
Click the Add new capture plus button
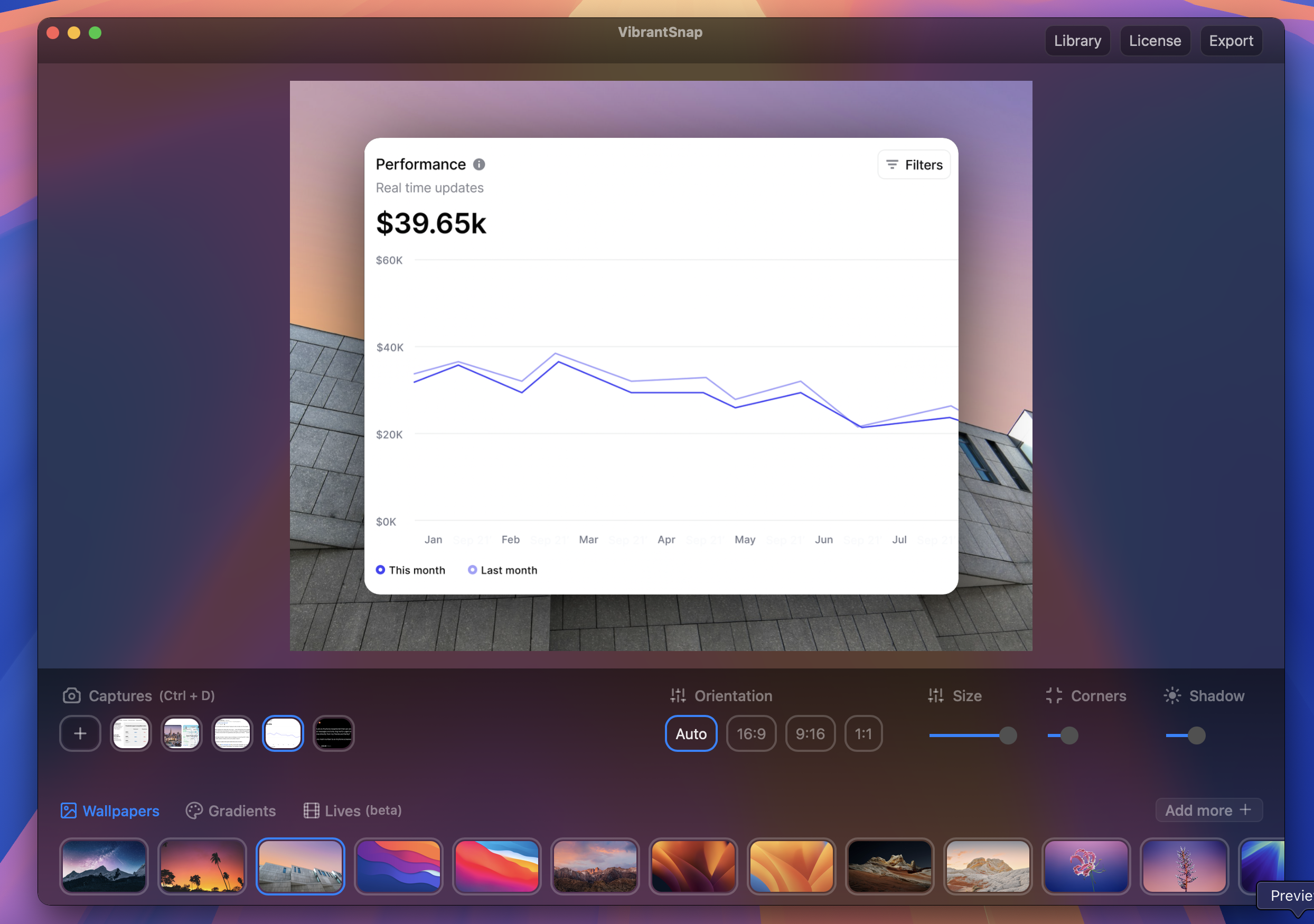tap(80, 733)
